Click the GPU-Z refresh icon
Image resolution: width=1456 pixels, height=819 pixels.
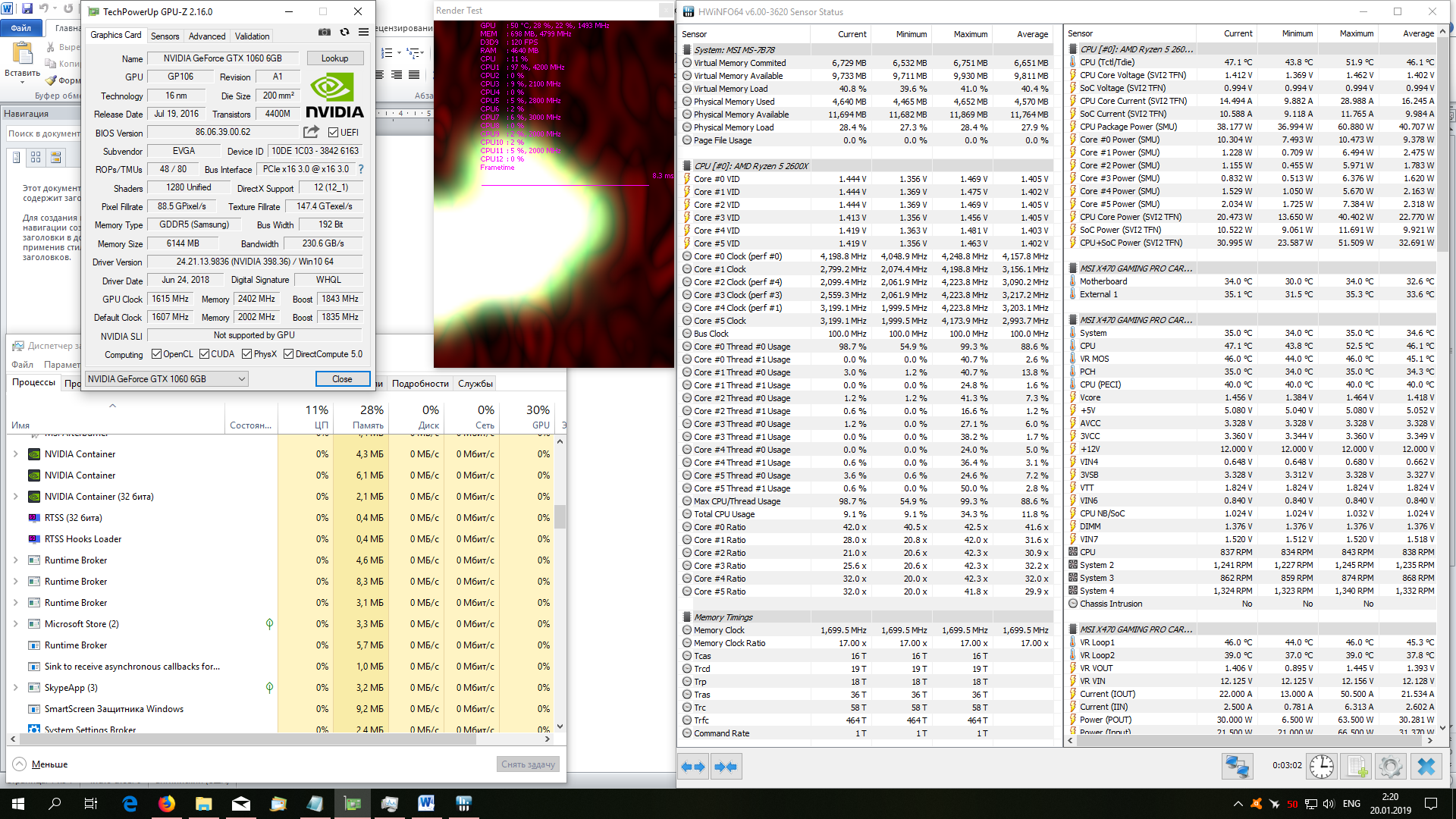click(x=344, y=33)
